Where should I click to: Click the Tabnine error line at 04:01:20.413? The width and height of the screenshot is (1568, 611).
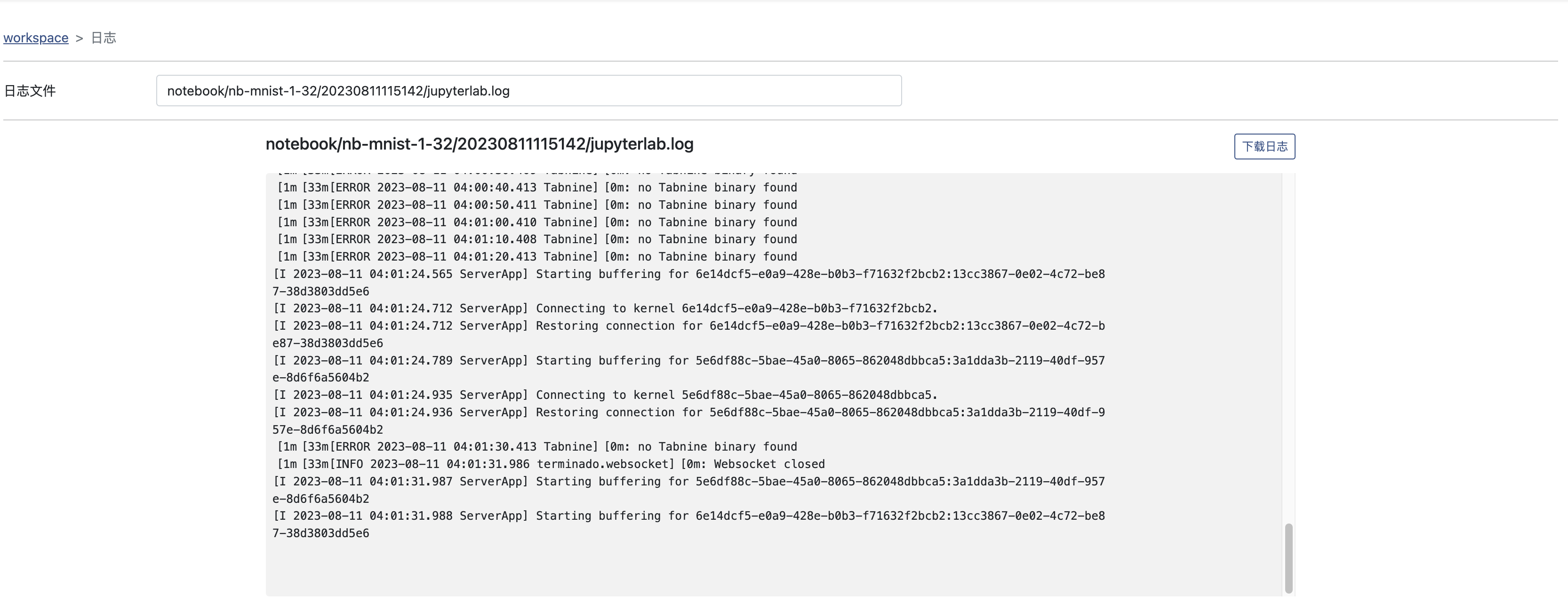click(x=537, y=257)
